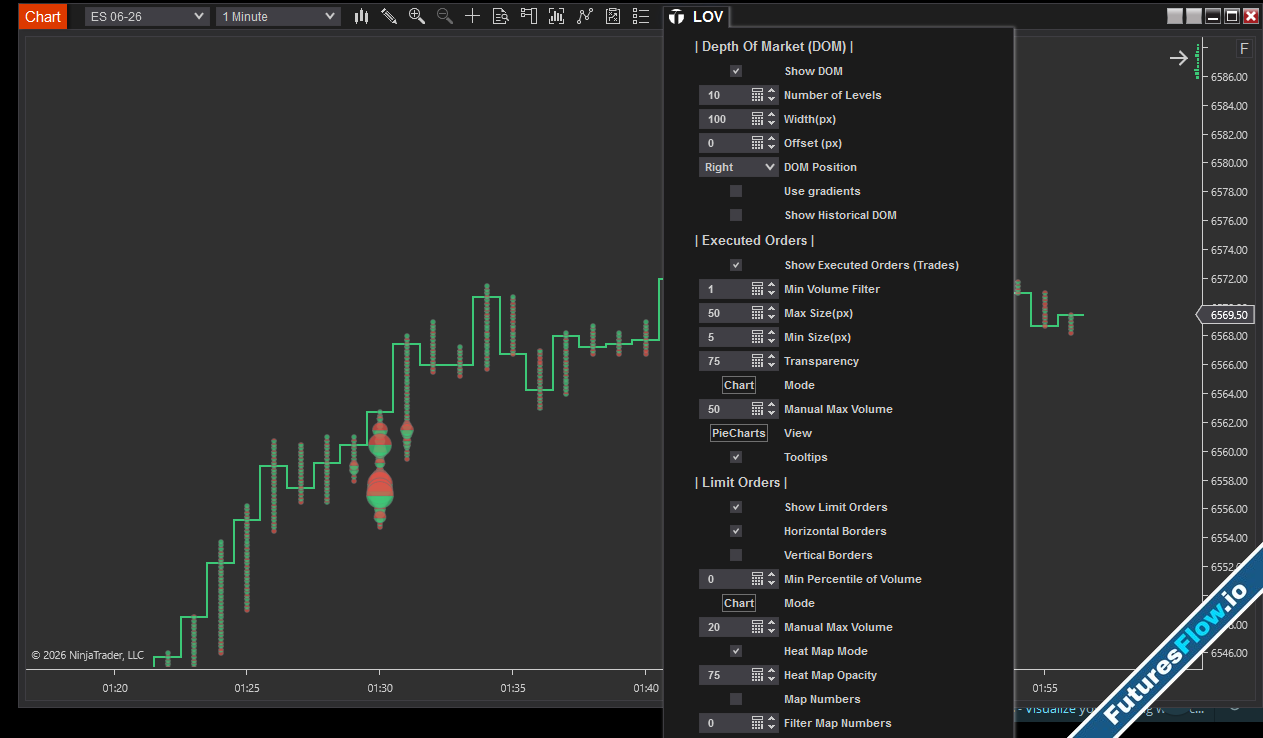
Task: Disable the Show DOM checkbox
Action: [736, 71]
